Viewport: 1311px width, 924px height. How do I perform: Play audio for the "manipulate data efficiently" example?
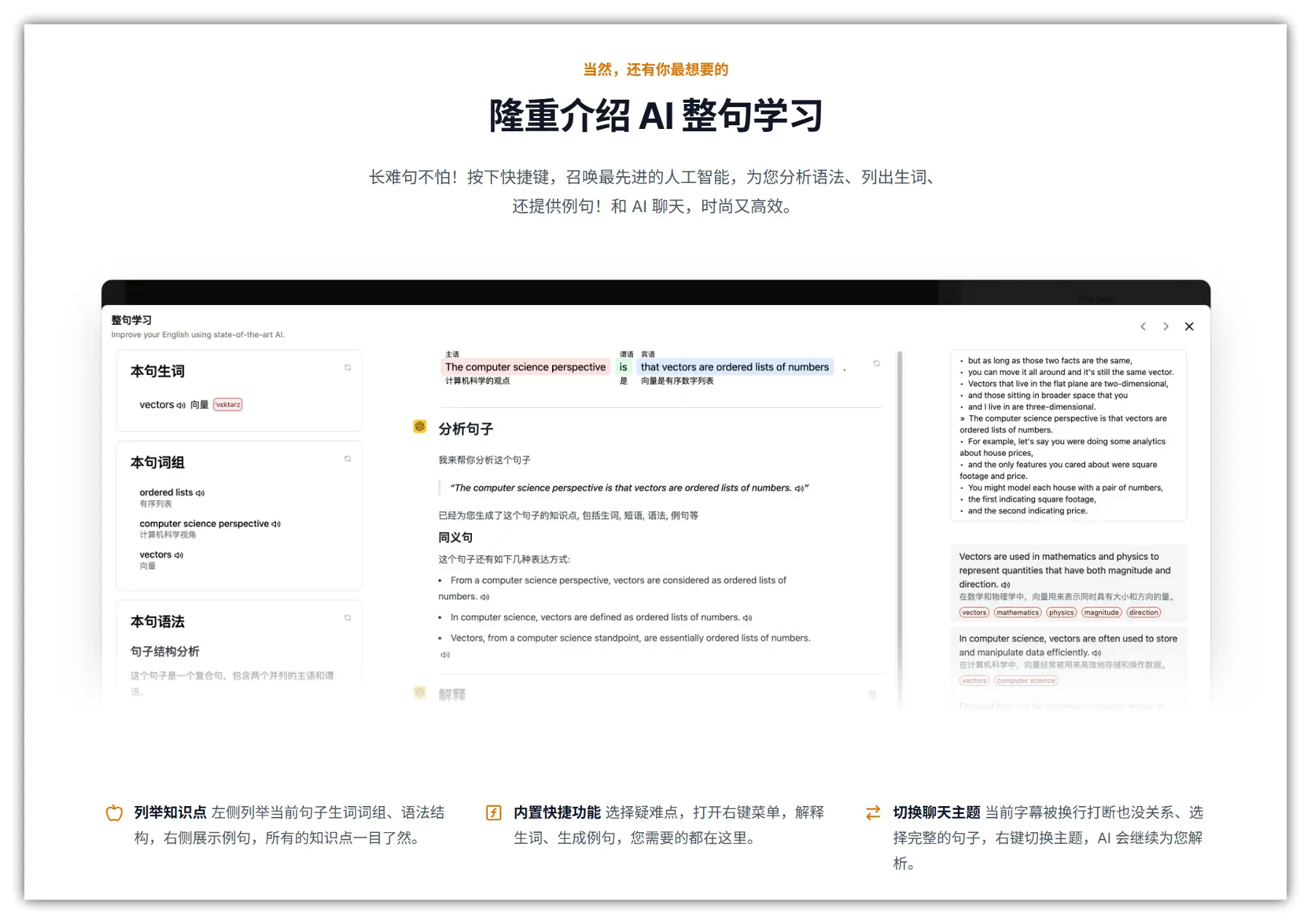coord(1097,653)
